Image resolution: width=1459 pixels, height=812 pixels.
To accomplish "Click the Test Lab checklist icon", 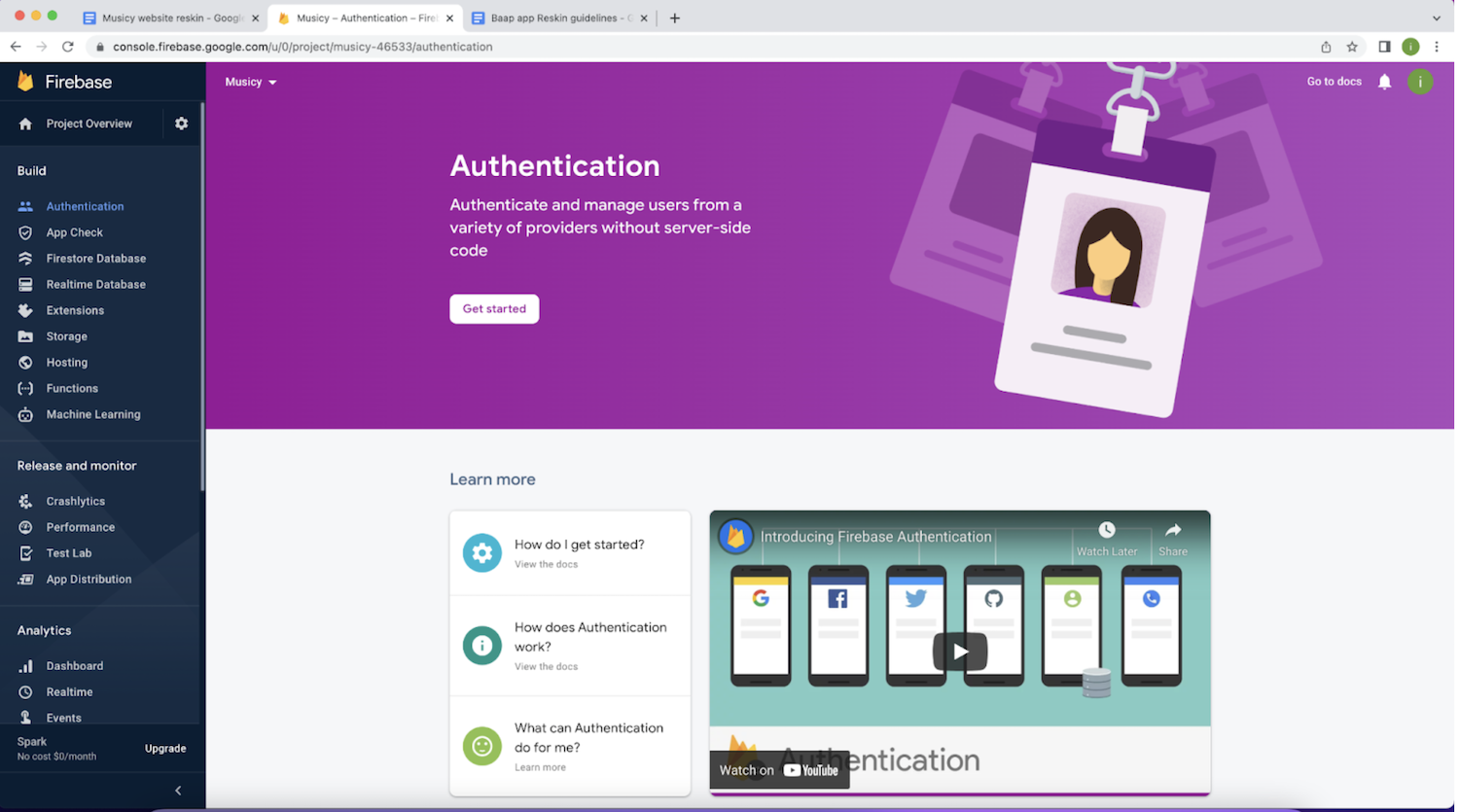I will coord(25,553).
